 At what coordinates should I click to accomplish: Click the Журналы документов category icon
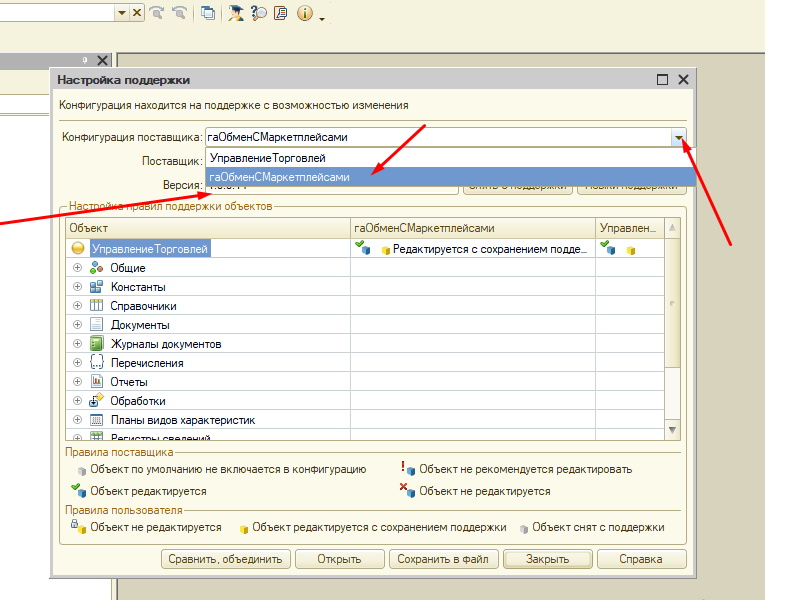[96, 344]
